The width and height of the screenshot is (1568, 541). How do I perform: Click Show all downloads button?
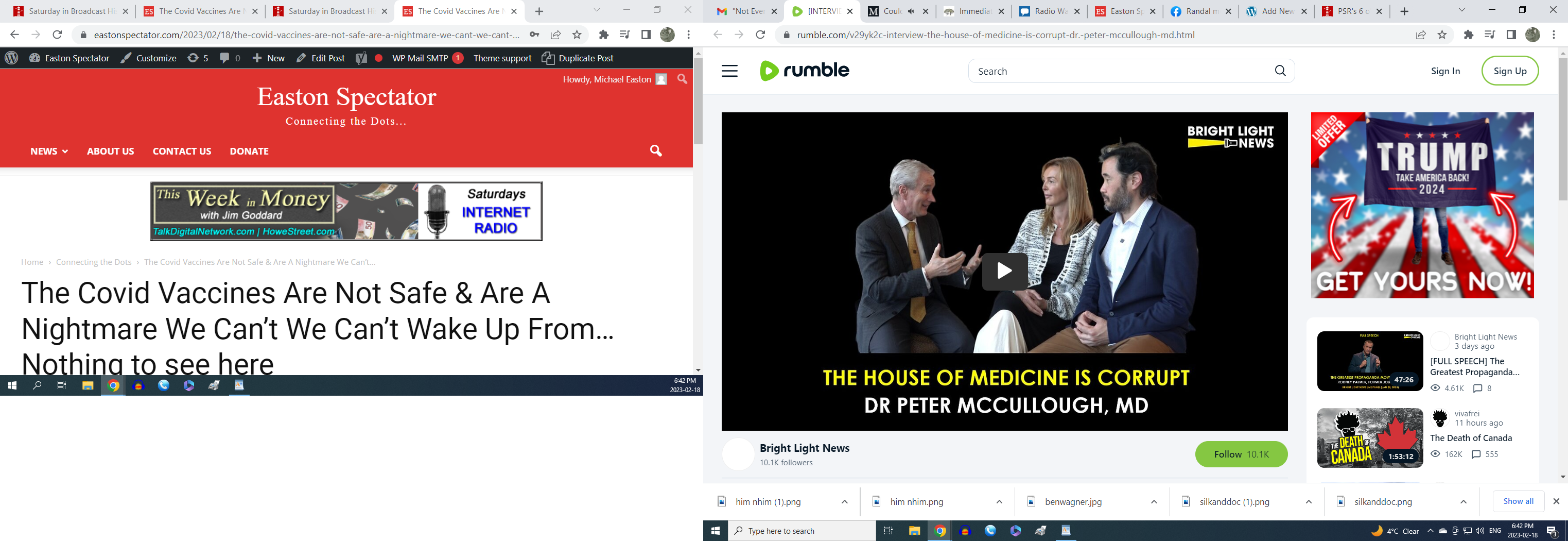click(1518, 501)
